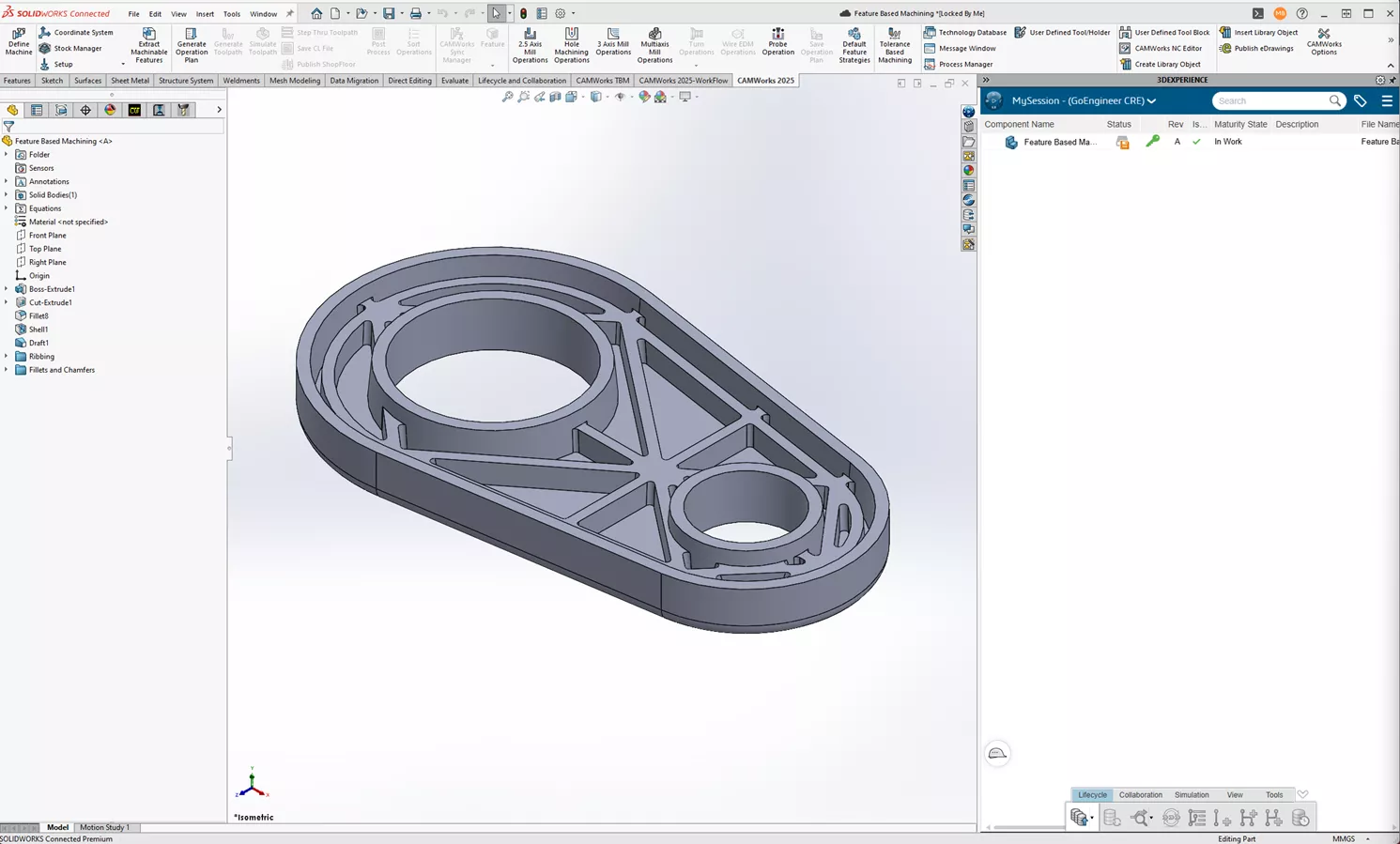Viewport: 1400px width, 844px height.
Task: Click Create Library Object
Action: [x=1160, y=64]
